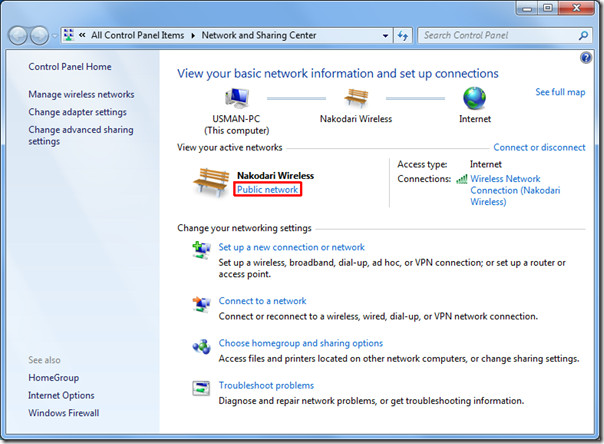
Task: Click the Troubleshoot problems icon
Action: point(200,388)
